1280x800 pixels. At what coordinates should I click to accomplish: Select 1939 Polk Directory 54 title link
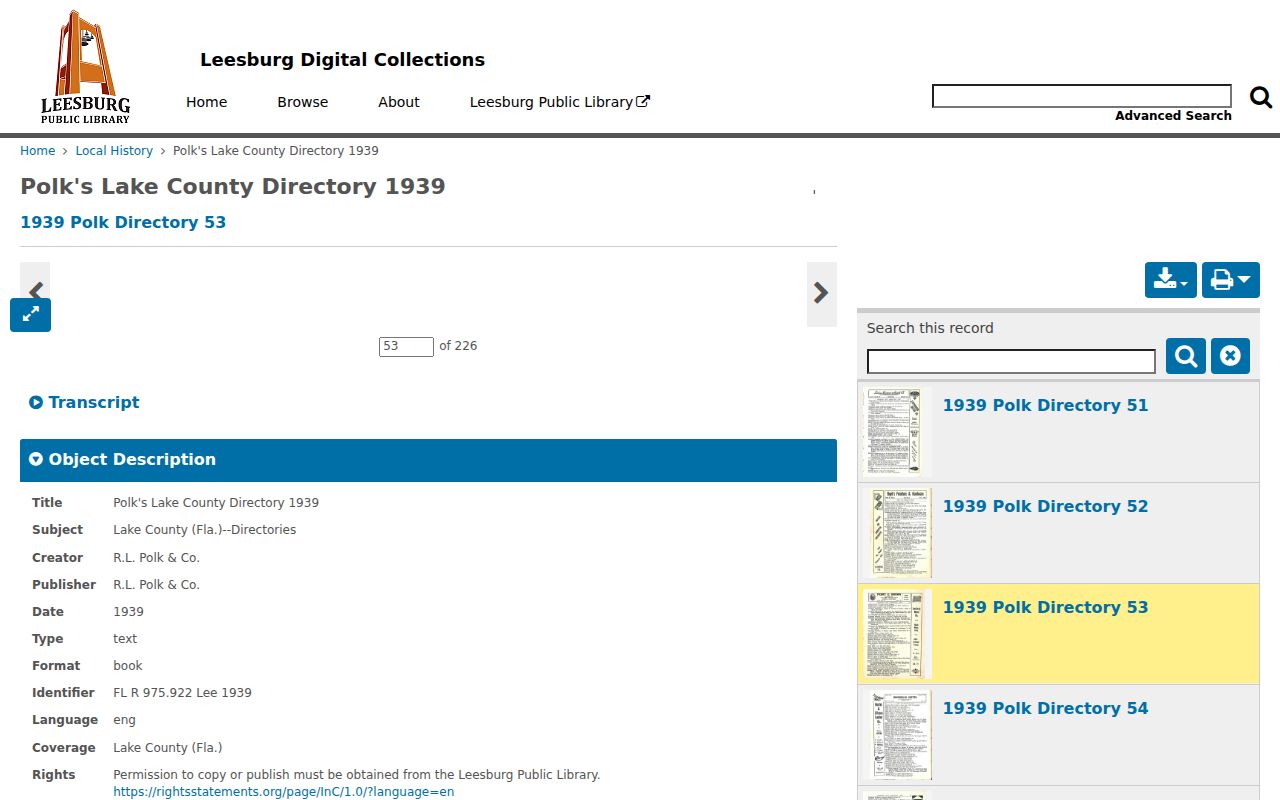point(1045,708)
